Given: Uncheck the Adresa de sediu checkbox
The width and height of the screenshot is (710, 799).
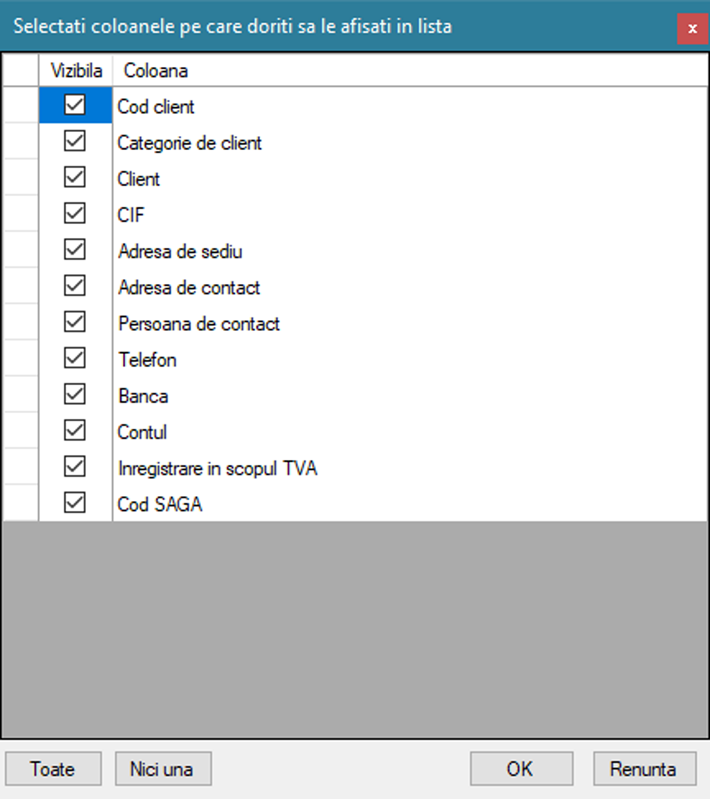Looking at the screenshot, I should click(x=75, y=250).
